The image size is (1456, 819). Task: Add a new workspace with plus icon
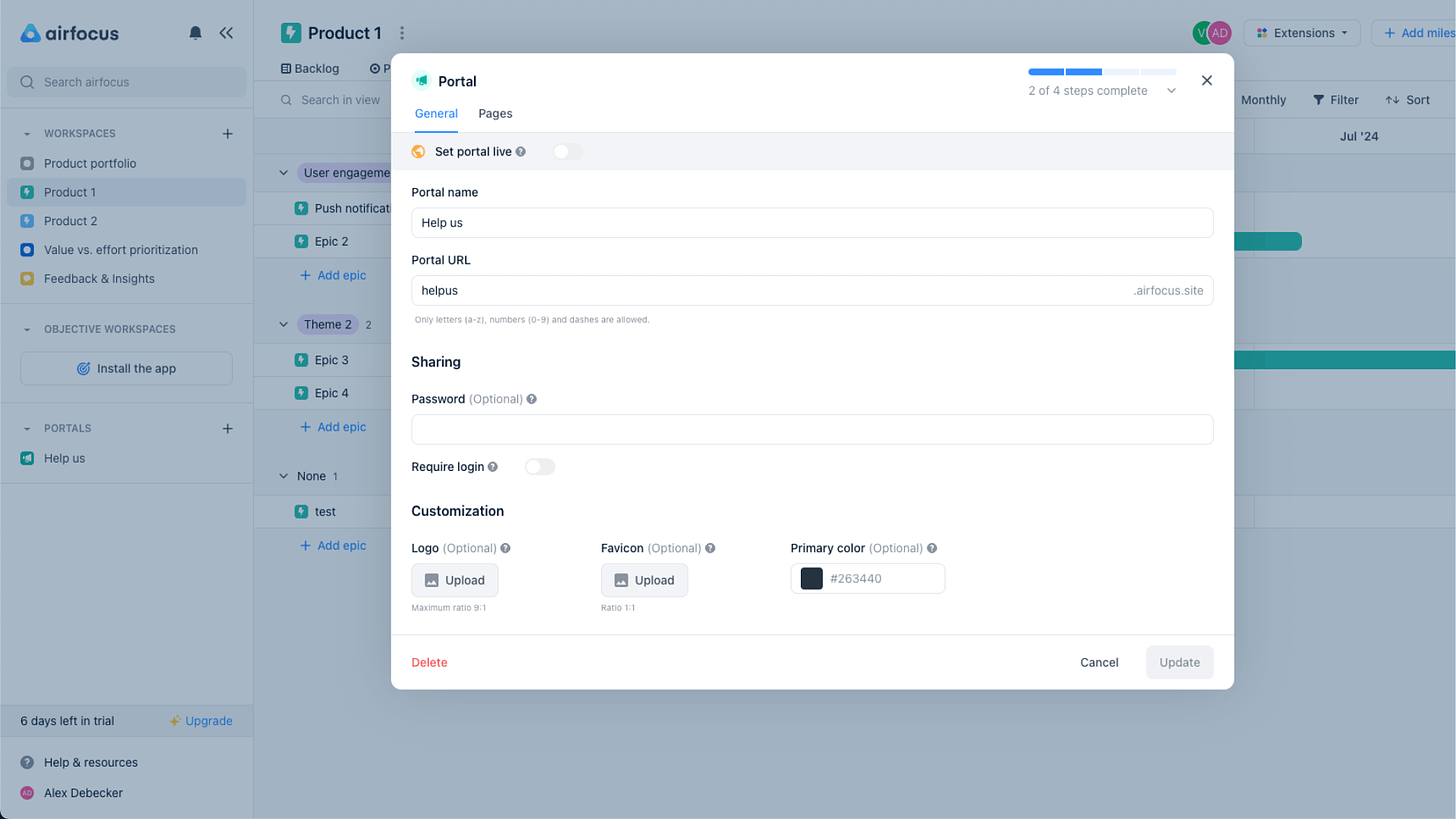[227, 133]
